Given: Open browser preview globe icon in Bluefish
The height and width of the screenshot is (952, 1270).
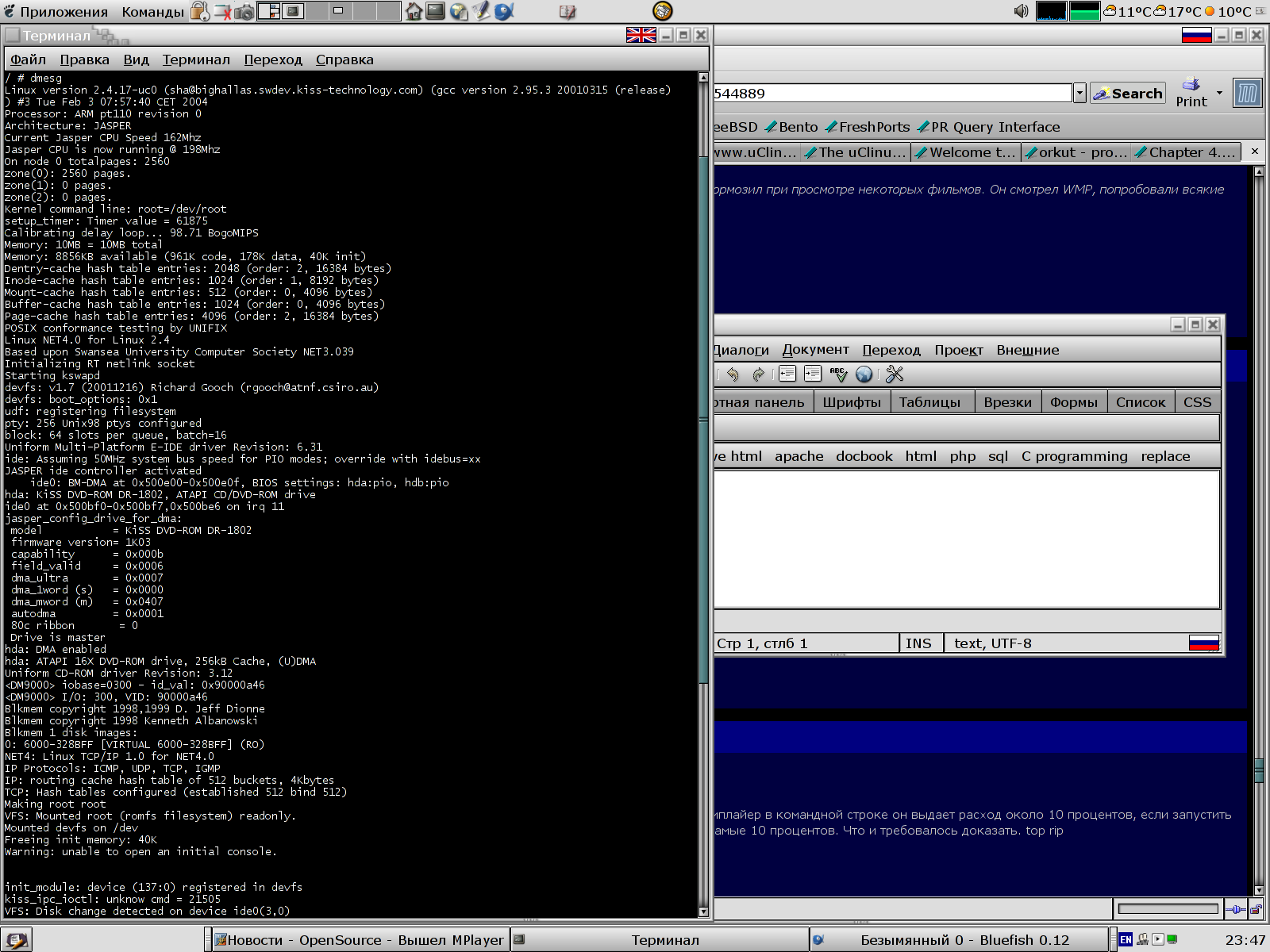Looking at the screenshot, I should pyautogui.click(x=864, y=374).
